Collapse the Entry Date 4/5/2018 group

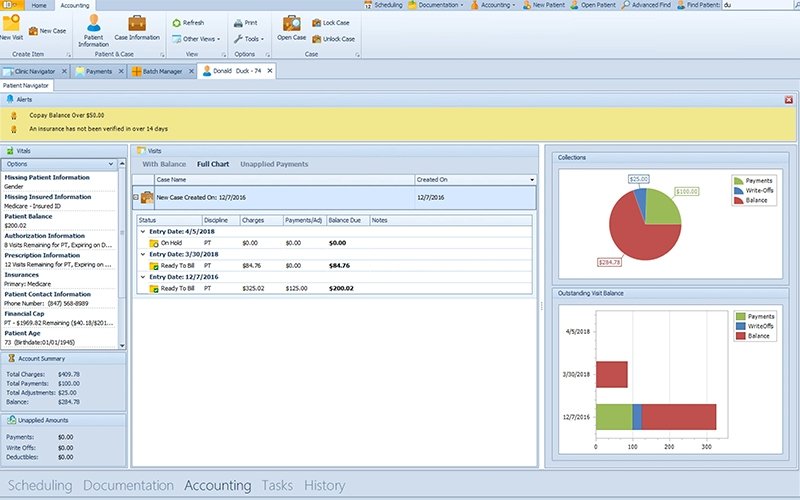click(141, 231)
